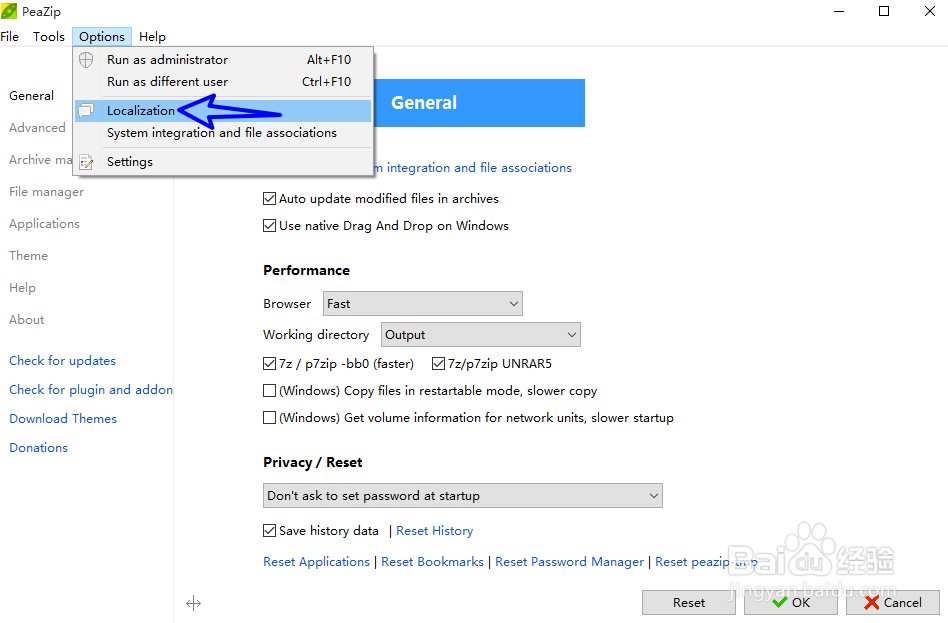This screenshot has height=623, width=948.
Task: Click the Privacy / Reset heading
Action: pyautogui.click(x=313, y=463)
